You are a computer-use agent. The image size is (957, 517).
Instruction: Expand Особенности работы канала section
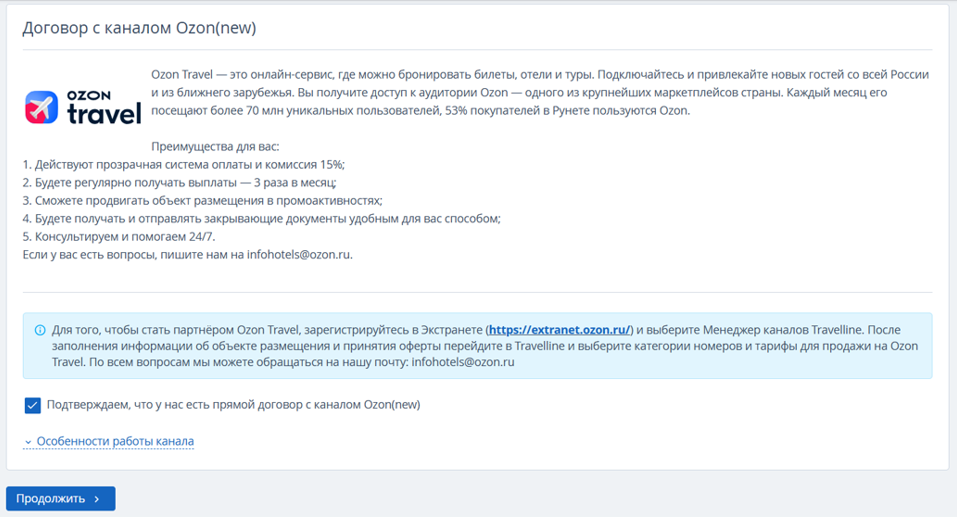pos(109,441)
